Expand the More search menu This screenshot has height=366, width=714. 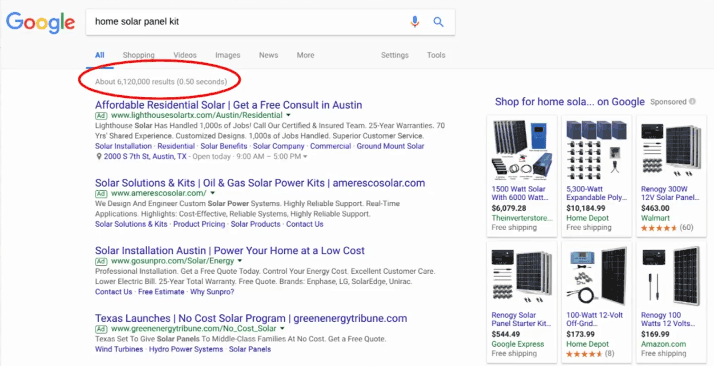coord(306,55)
